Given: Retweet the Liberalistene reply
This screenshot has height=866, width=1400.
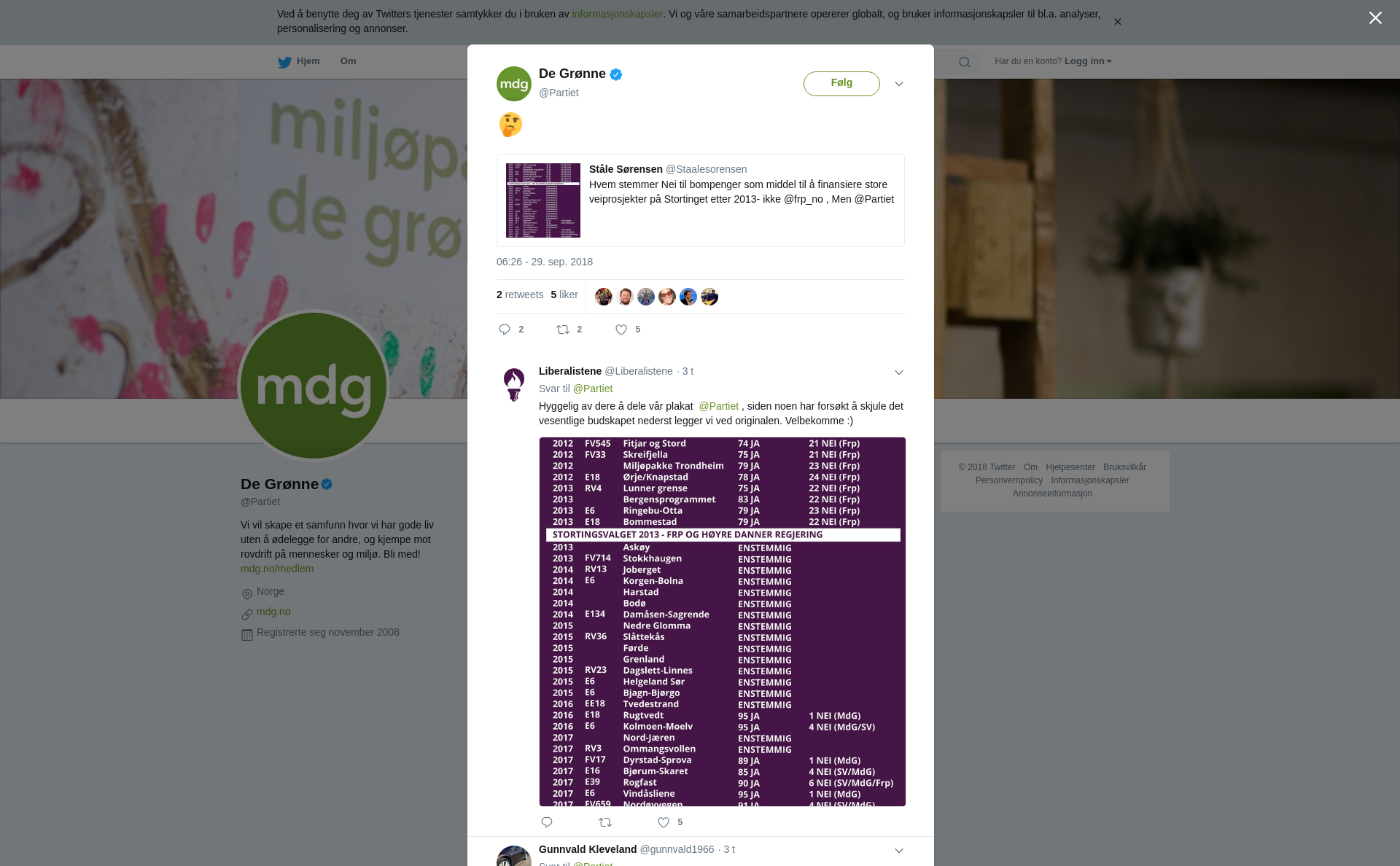Looking at the screenshot, I should (605, 822).
